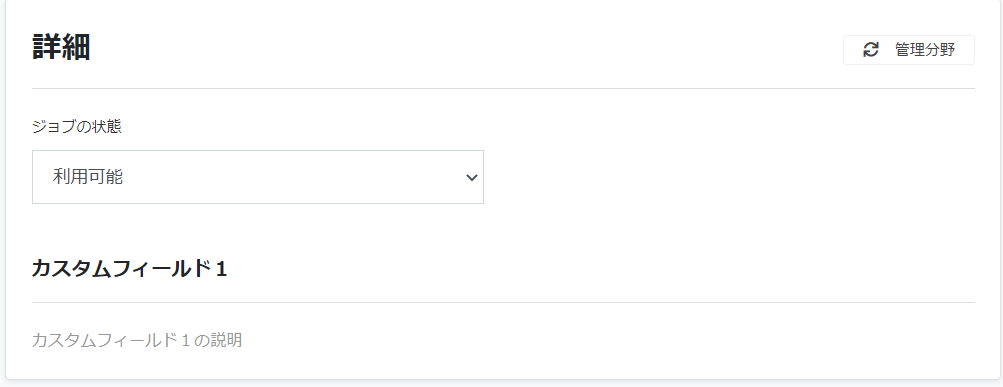Expand the job status combo box
The width and height of the screenshot is (1003, 387).
pyautogui.click(x=258, y=177)
